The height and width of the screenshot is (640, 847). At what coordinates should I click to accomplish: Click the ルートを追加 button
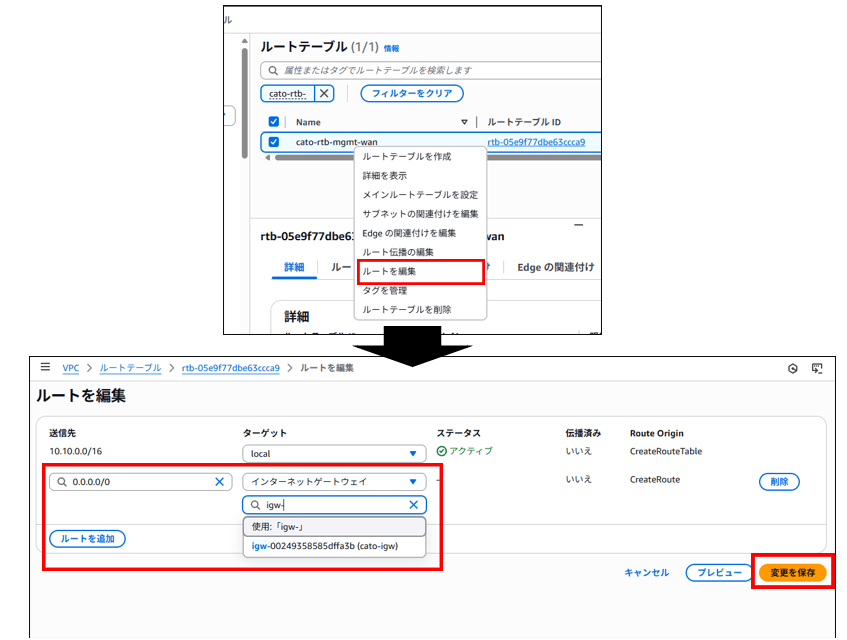click(x=87, y=539)
